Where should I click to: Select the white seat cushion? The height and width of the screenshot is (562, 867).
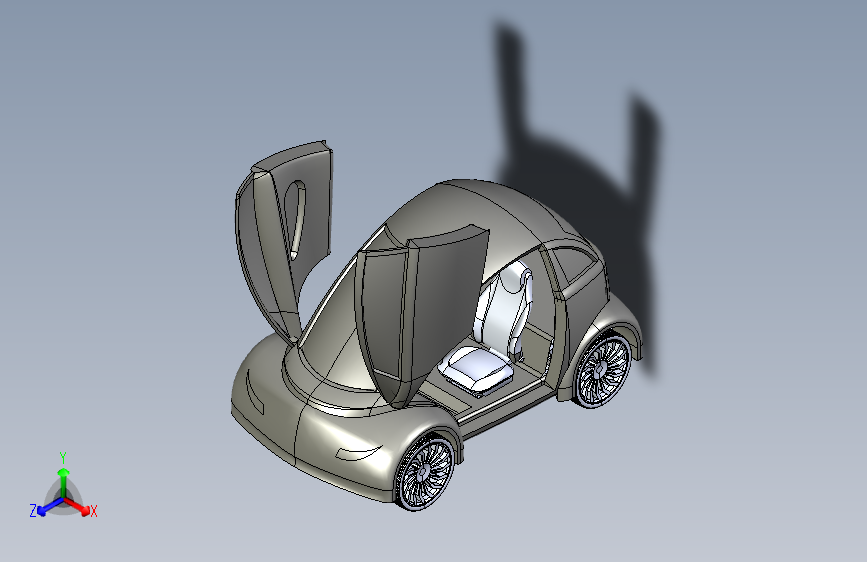coord(476,368)
